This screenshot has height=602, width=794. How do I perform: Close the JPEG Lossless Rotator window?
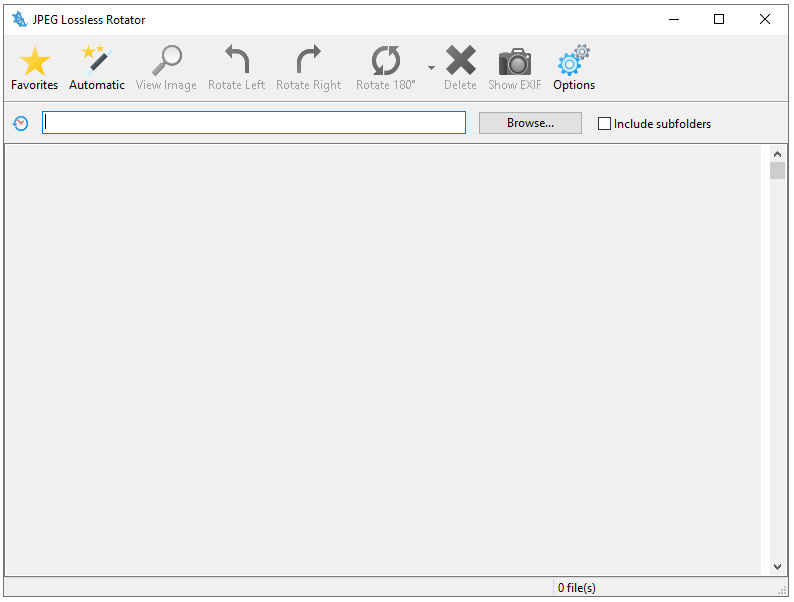pyautogui.click(x=765, y=20)
